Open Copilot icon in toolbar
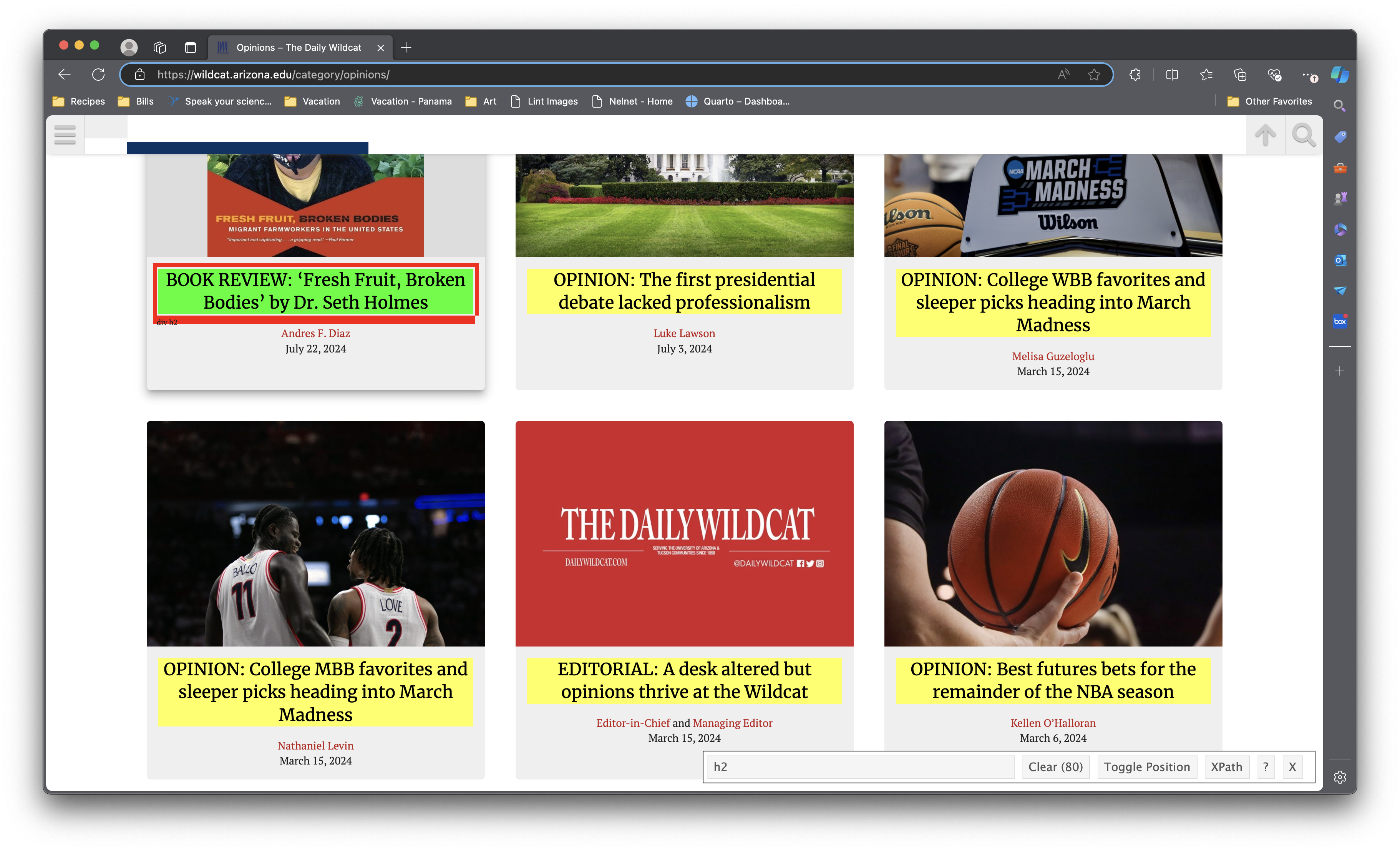The width and height of the screenshot is (1400, 851). [x=1340, y=75]
